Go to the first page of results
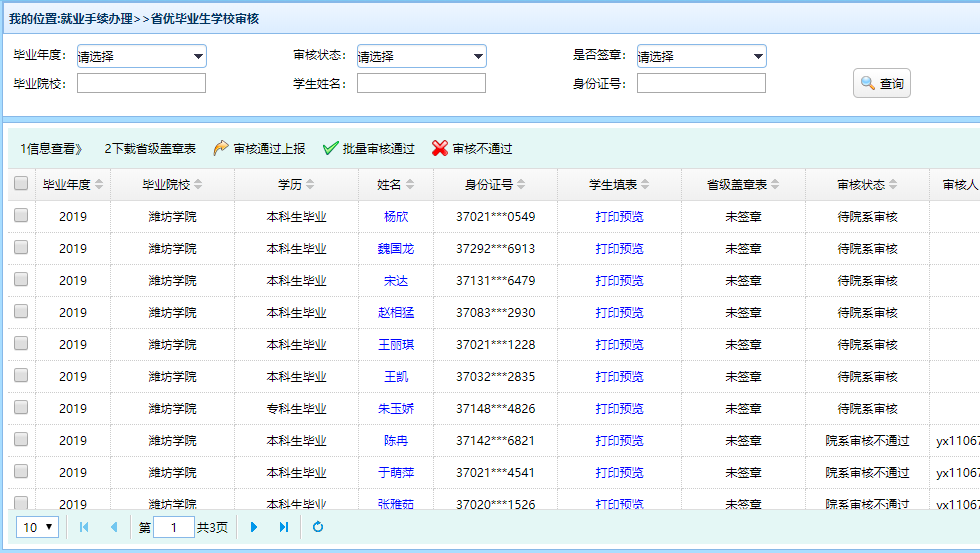Screen dimensions: 980x553 click(83, 527)
